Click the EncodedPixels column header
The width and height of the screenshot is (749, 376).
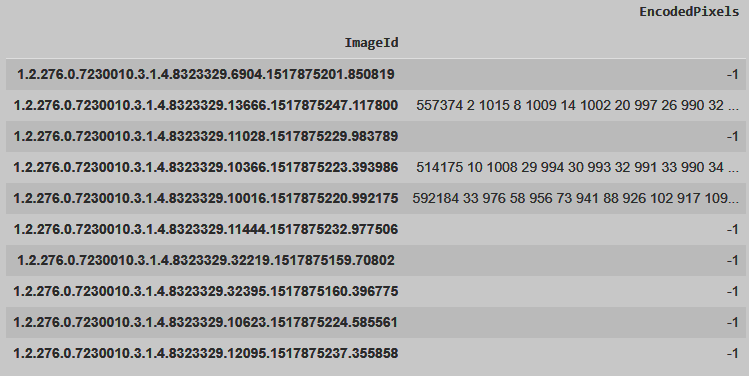pyautogui.click(x=689, y=12)
